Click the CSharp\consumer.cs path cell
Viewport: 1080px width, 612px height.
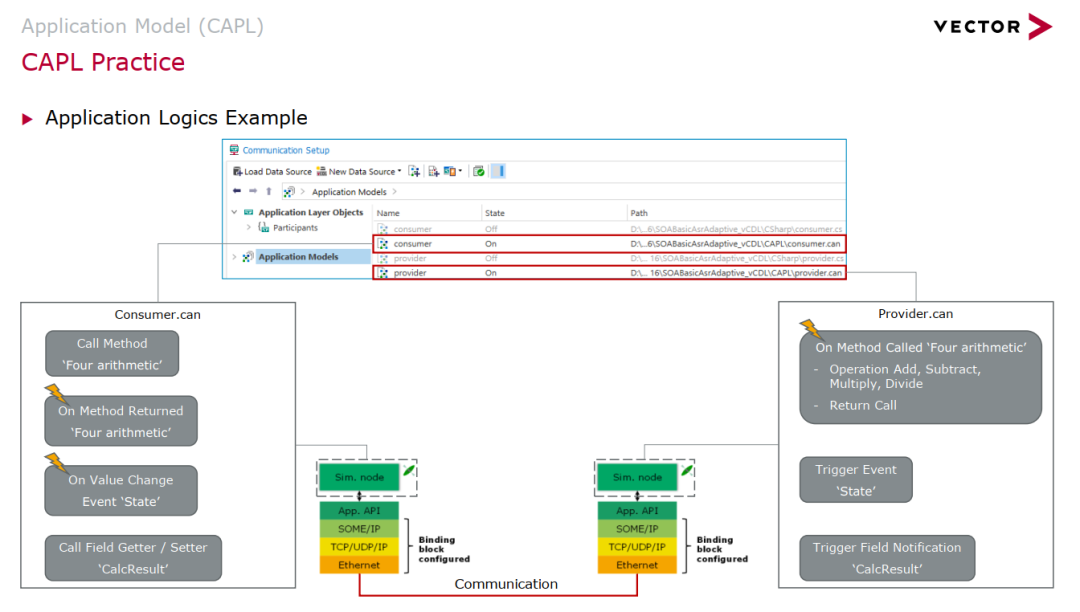click(736, 229)
